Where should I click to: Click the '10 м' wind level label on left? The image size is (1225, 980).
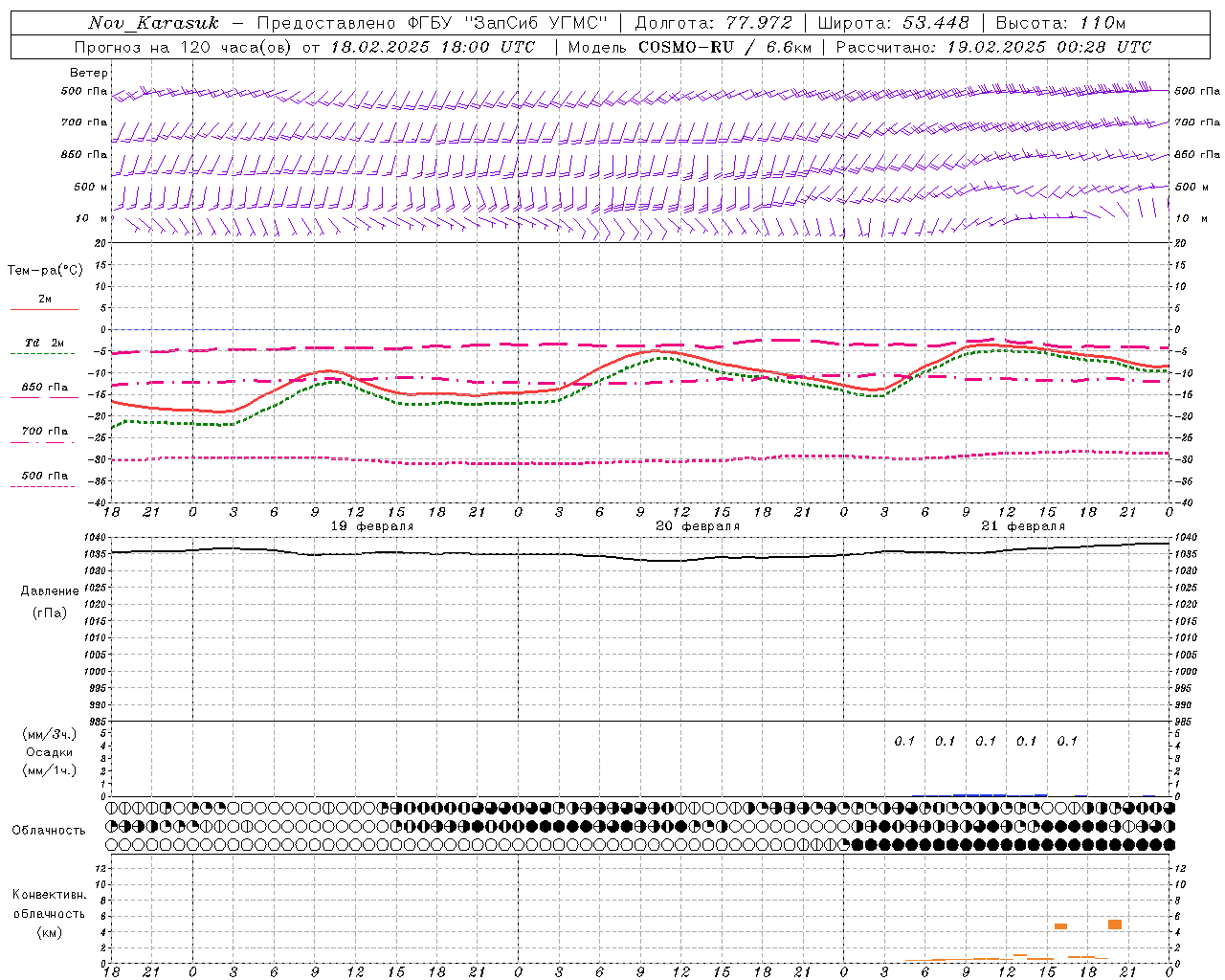pos(91,218)
